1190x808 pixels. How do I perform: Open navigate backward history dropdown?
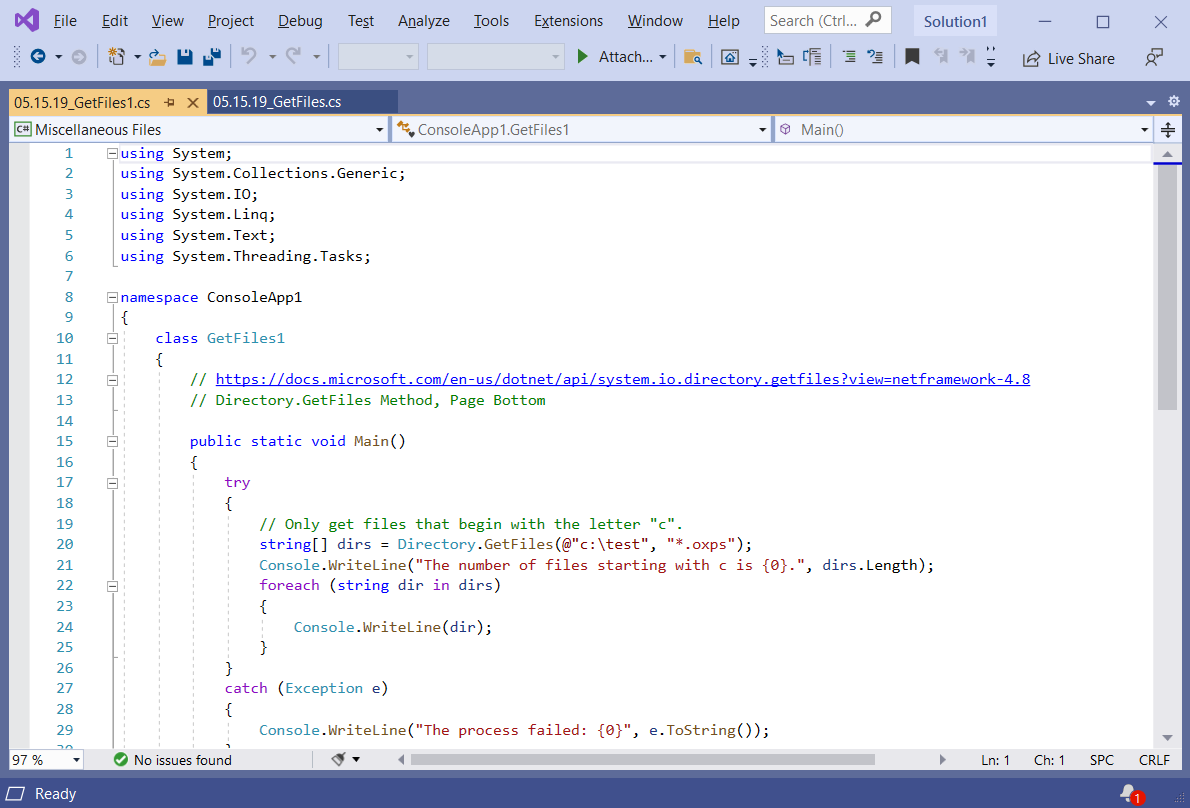click(x=58, y=57)
